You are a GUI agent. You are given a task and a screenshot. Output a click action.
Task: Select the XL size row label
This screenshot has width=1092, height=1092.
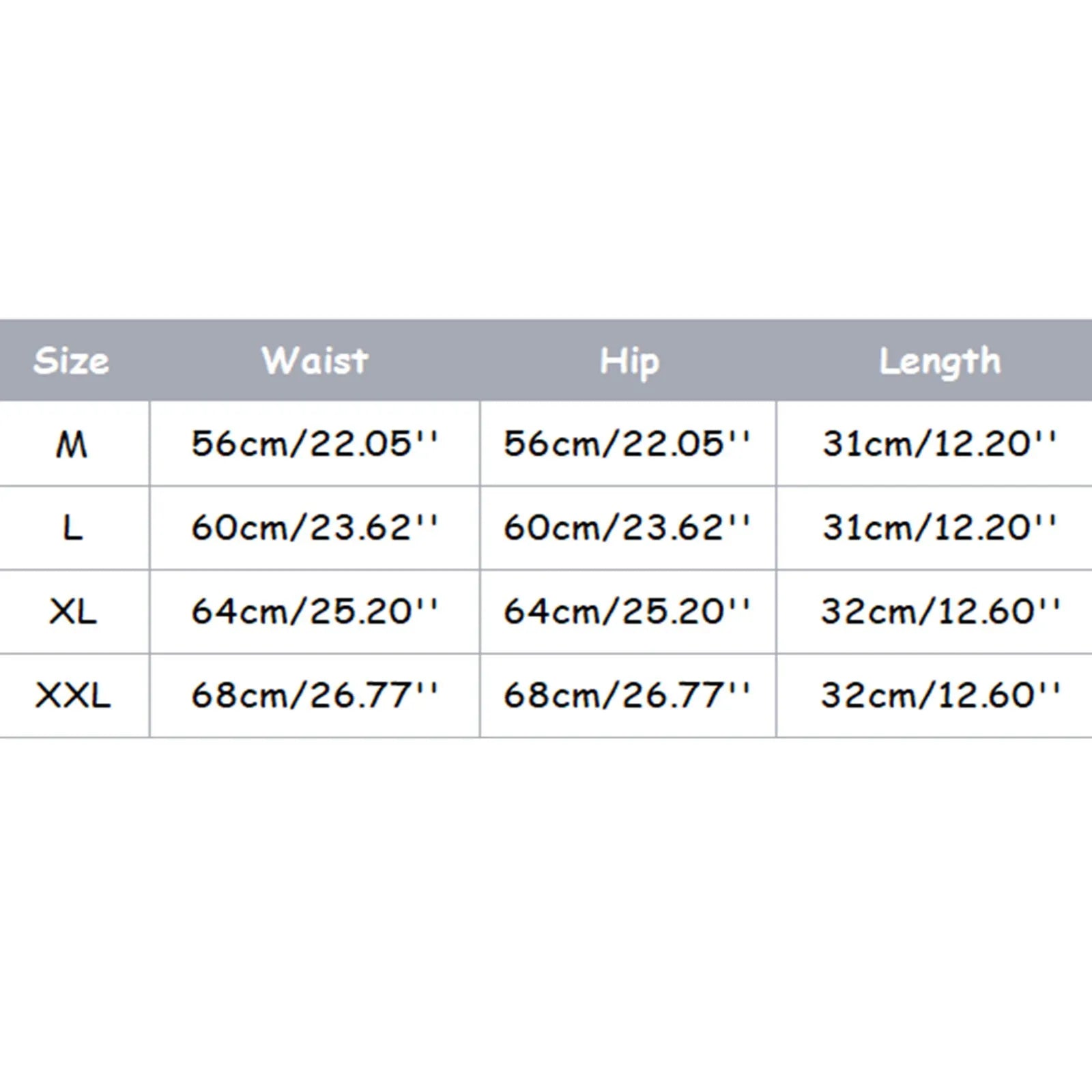coord(73,612)
